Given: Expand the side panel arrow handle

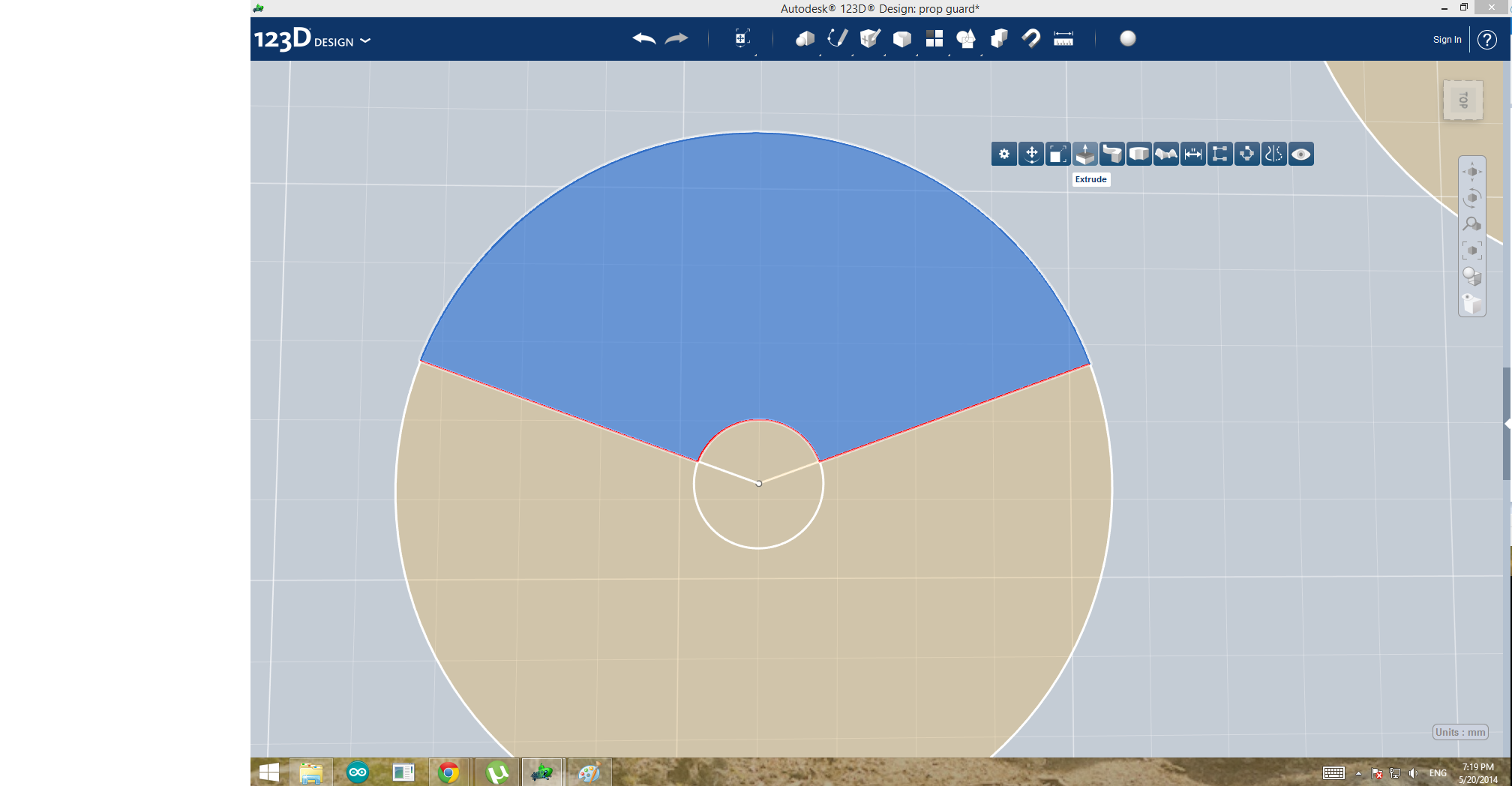Looking at the screenshot, I should click(1507, 424).
